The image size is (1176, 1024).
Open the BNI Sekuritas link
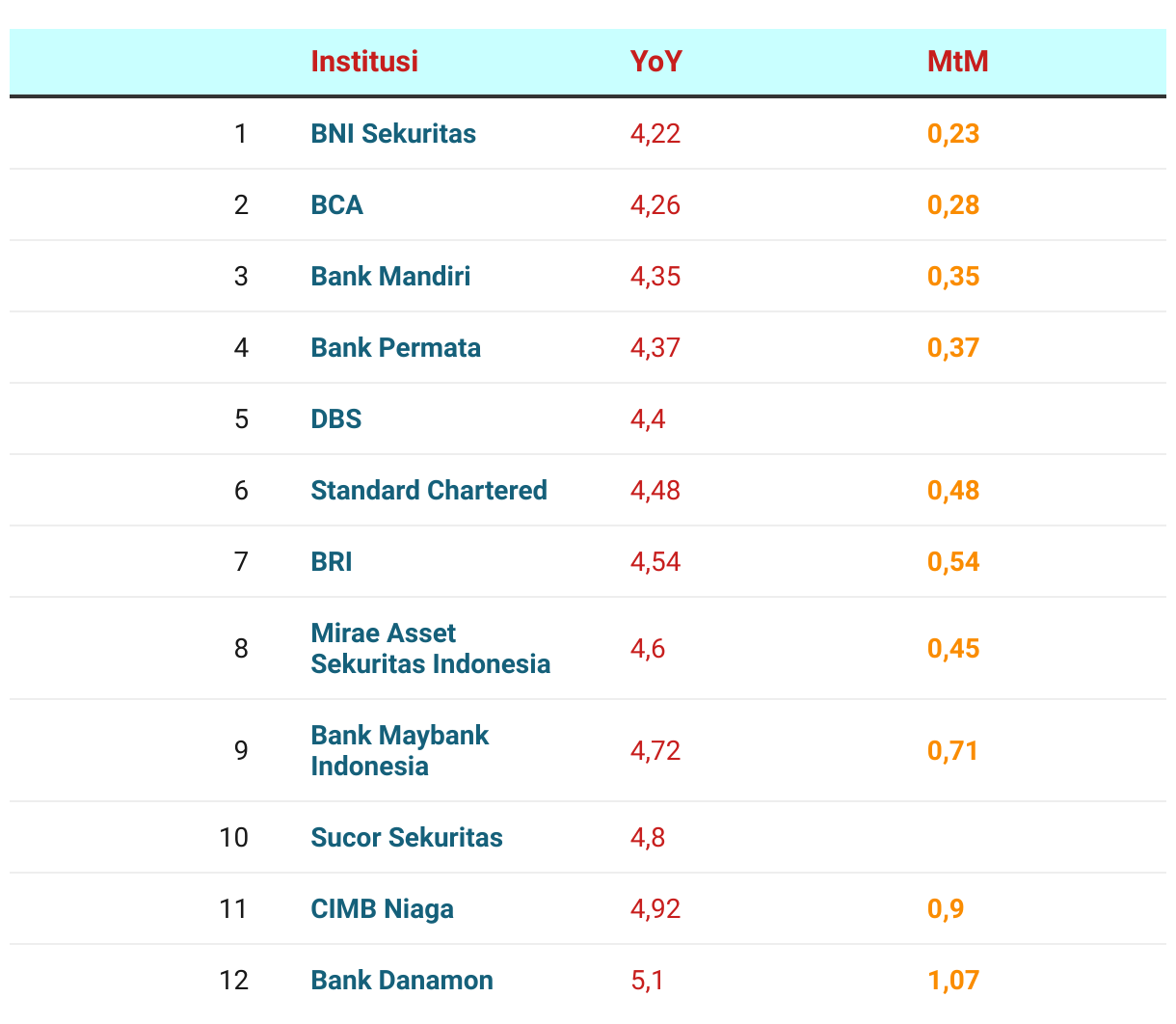point(393,133)
